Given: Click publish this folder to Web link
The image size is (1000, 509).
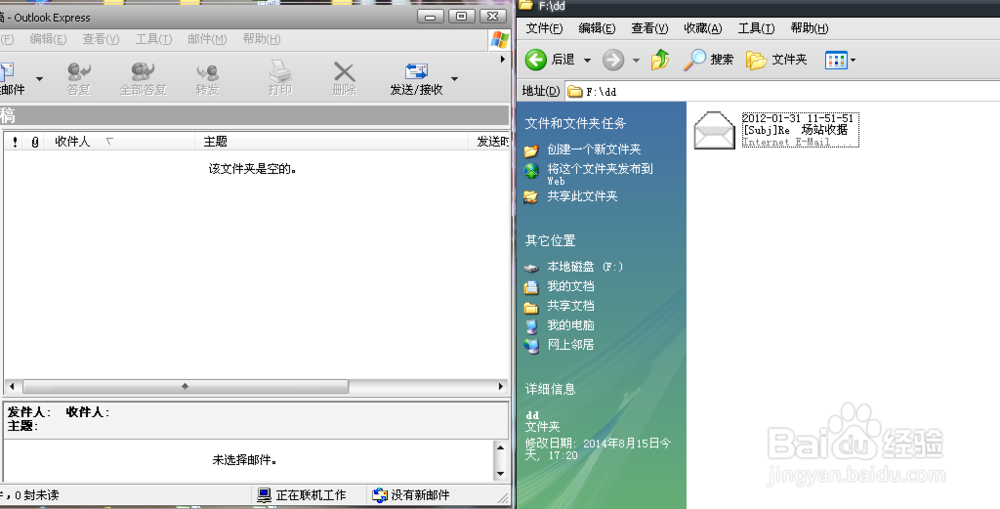Looking at the screenshot, I should click(x=600, y=173).
